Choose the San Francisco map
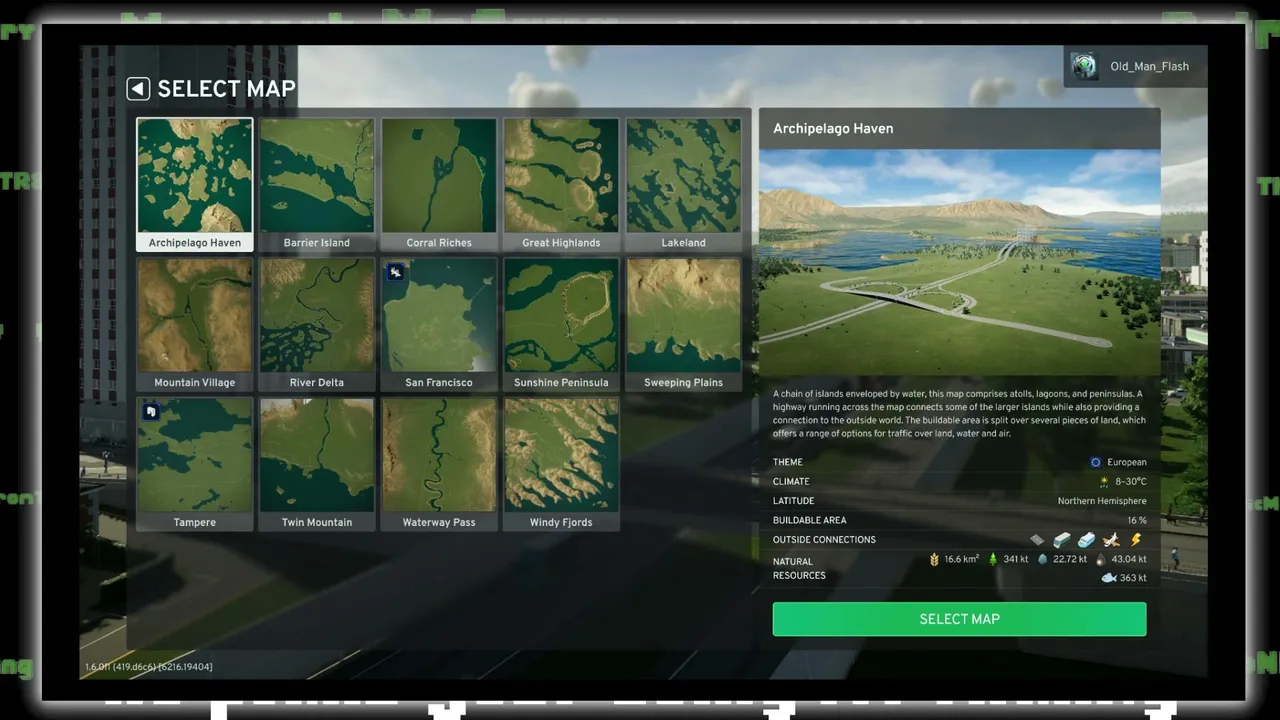 (x=439, y=324)
